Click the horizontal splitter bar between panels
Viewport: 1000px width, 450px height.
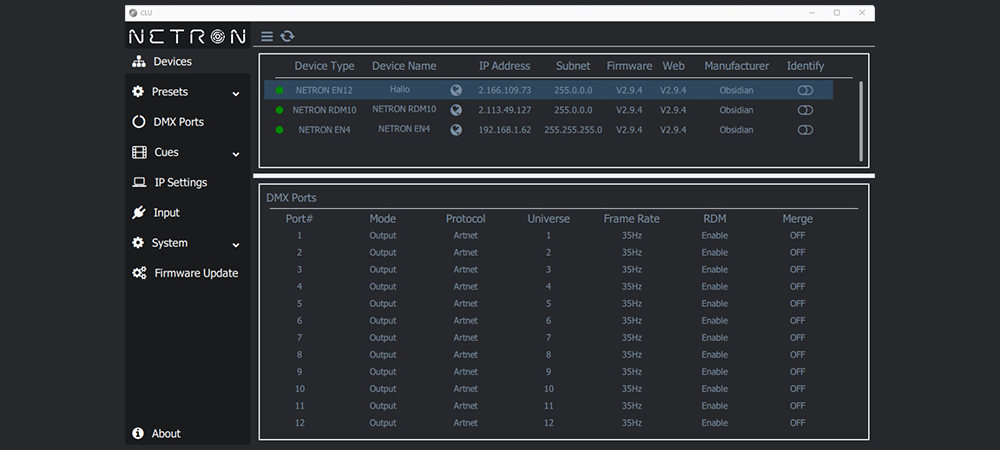pos(564,176)
